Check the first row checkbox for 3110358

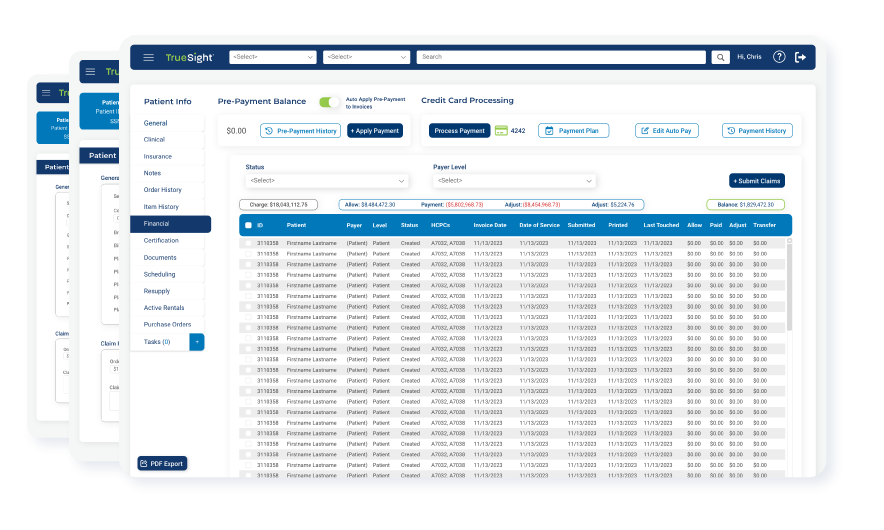click(x=248, y=243)
